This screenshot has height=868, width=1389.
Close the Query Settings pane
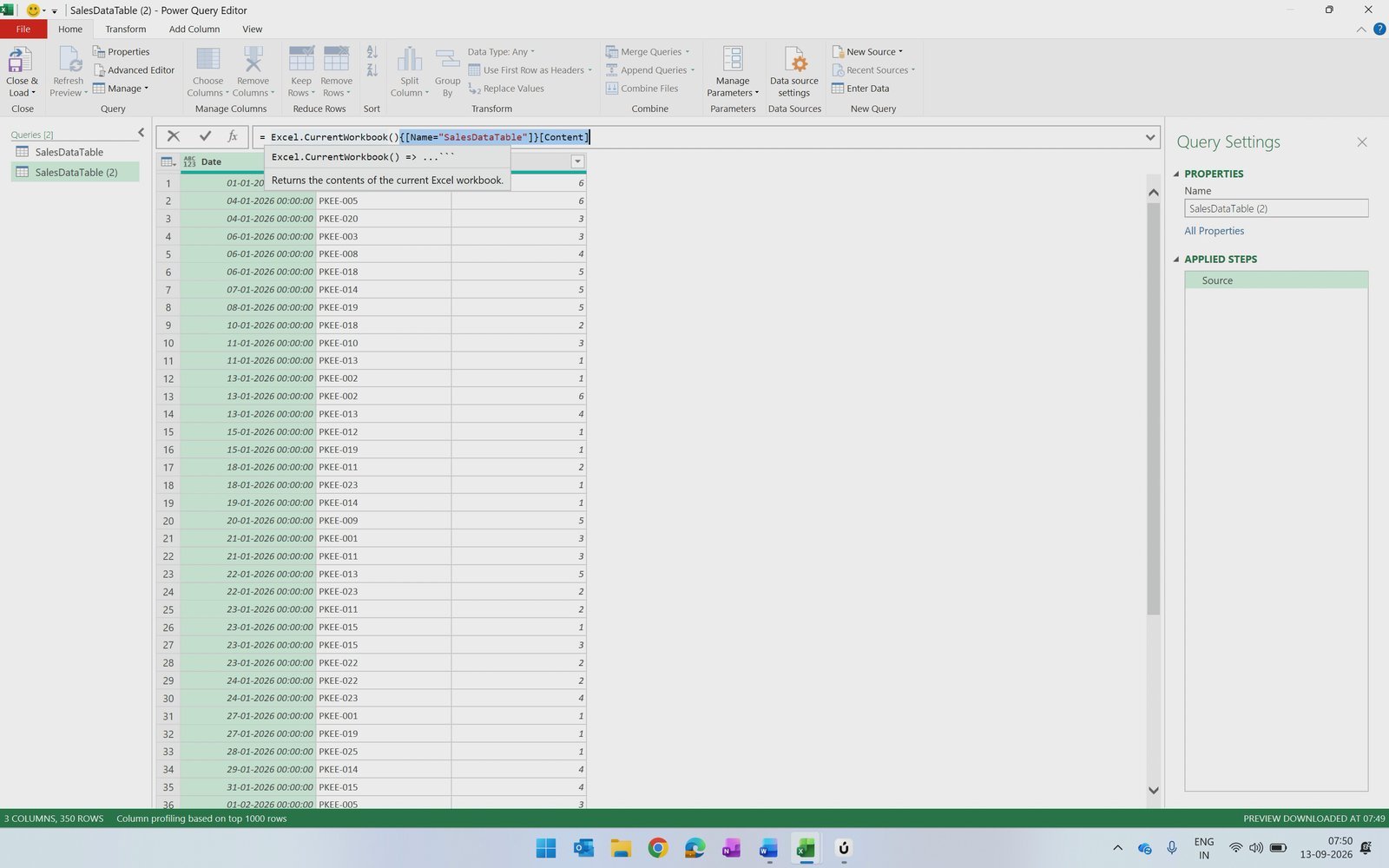click(1362, 142)
